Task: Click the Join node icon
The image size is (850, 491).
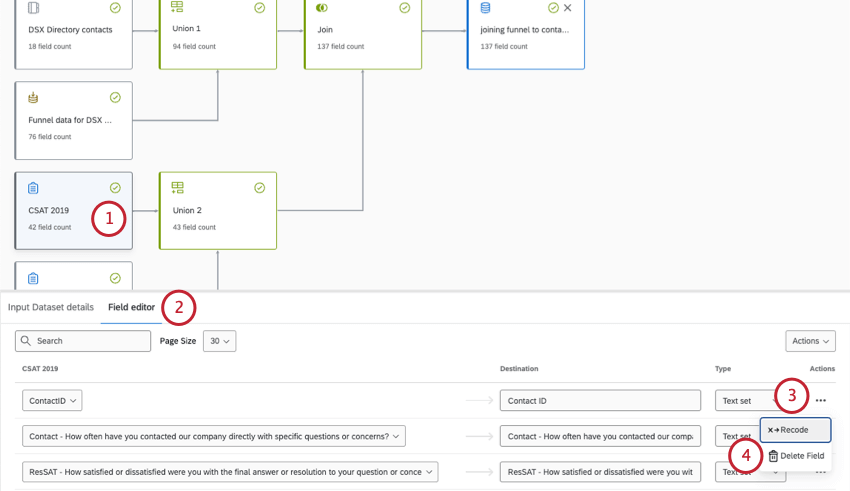Action: coord(322,8)
